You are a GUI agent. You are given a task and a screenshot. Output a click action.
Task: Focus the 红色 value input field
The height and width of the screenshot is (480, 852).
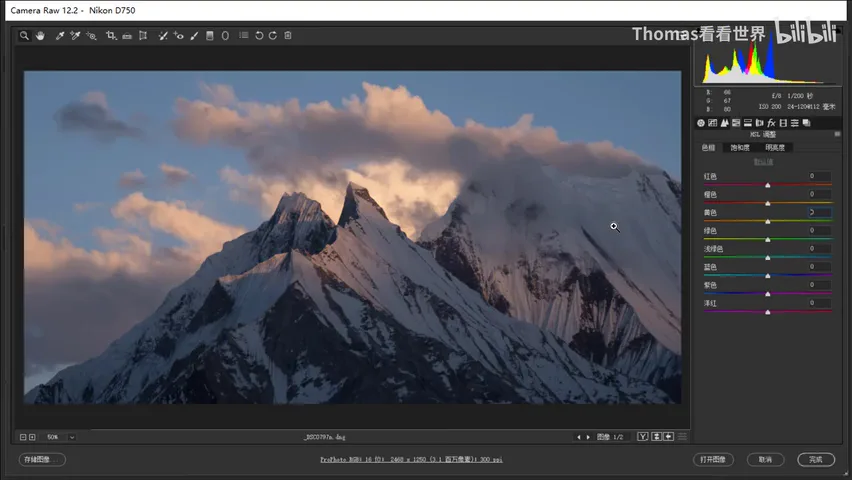coord(819,176)
